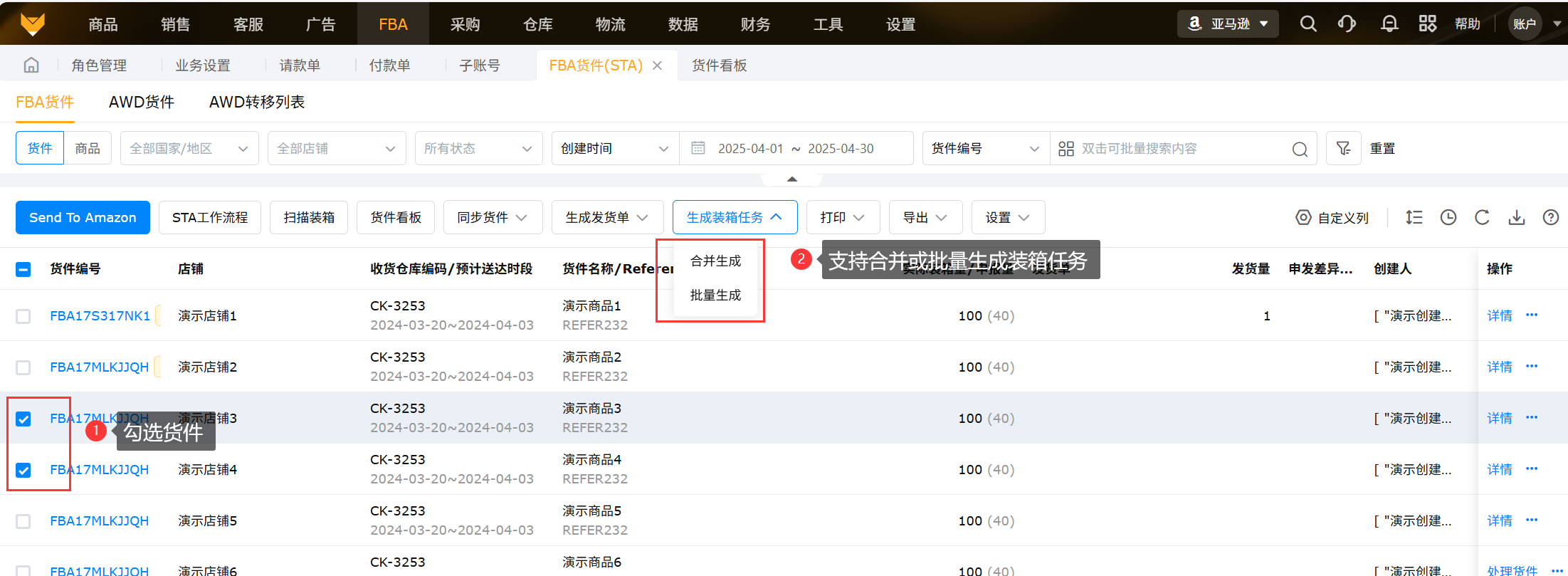
Task: Change row height with the line-spacing icon
Action: coord(1414,218)
